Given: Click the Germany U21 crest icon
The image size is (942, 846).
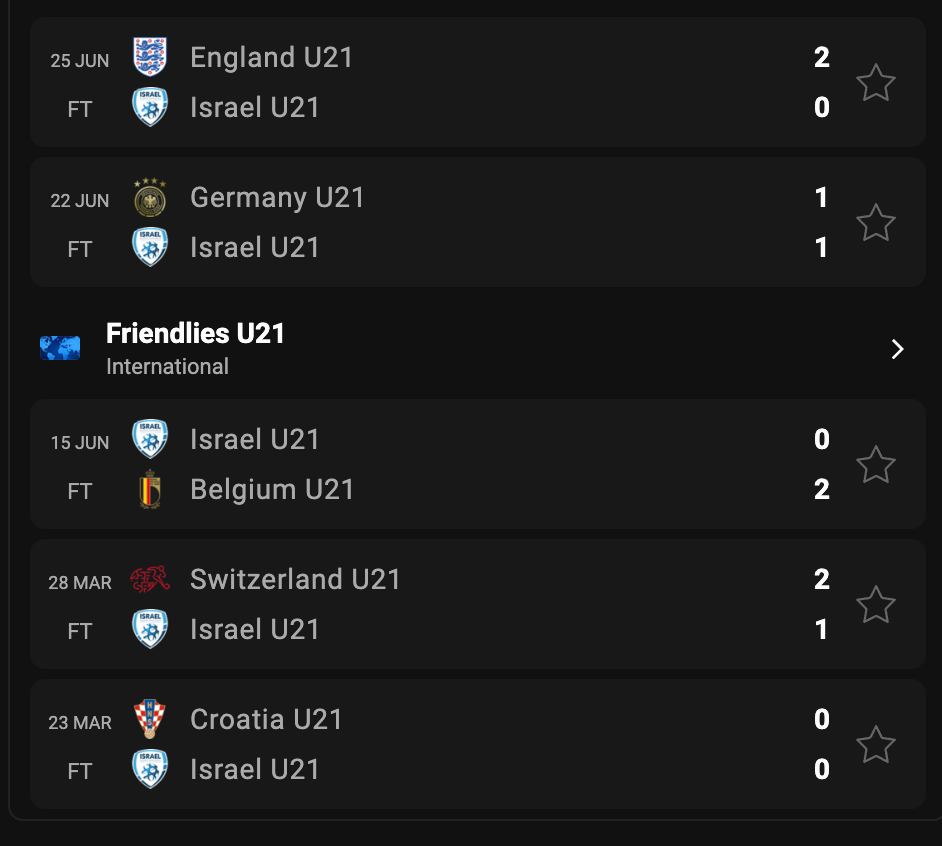Looking at the screenshot, I should [x=150, y=198].
